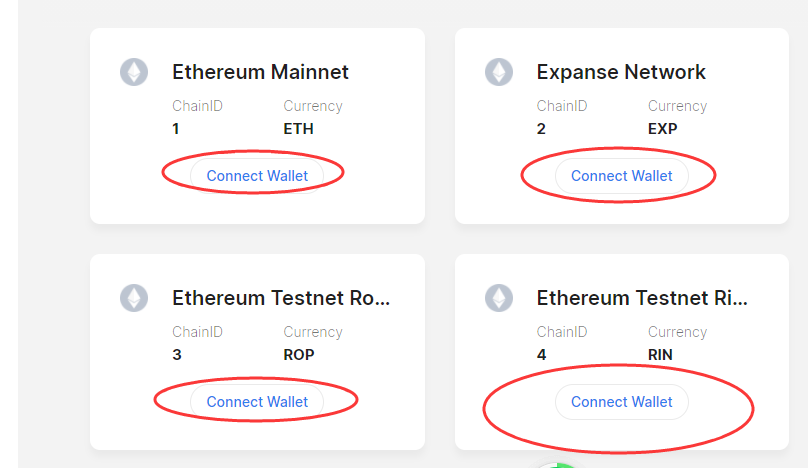The image size is (808, 468).
Task: Click ChainID value 1 on Ethereum Mainnet
Action: coord(176,129)
